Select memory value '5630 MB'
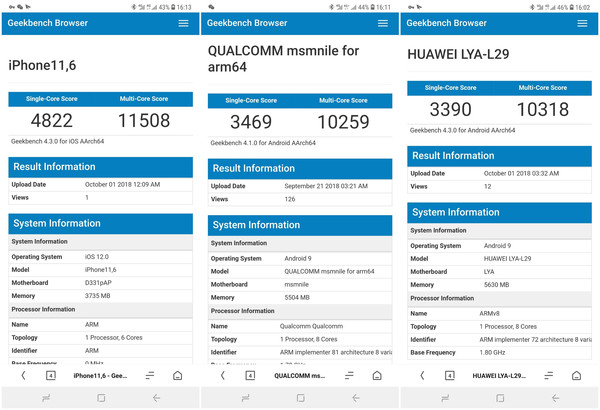Image resolution: width=600 pixels, height=410 pixels. click(x=496, y=285)
